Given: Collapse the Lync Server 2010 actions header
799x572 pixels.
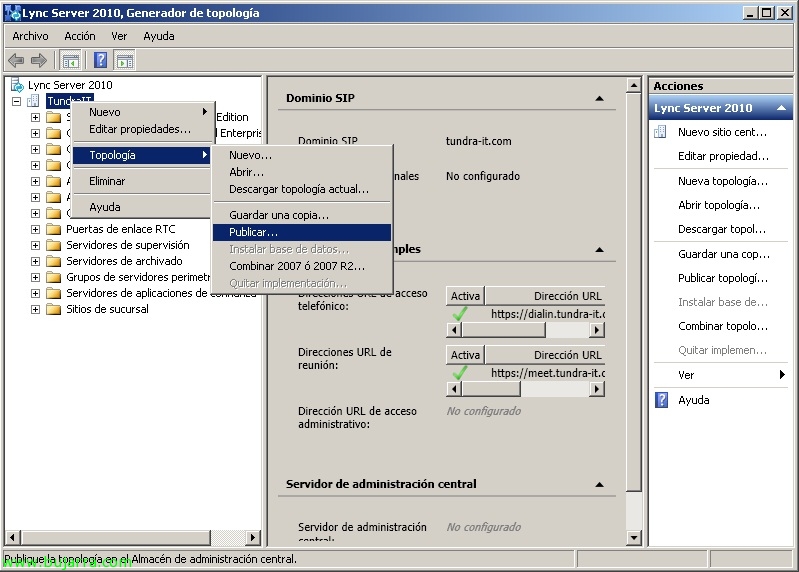Looking at the screenshot, I should [781, 108].
